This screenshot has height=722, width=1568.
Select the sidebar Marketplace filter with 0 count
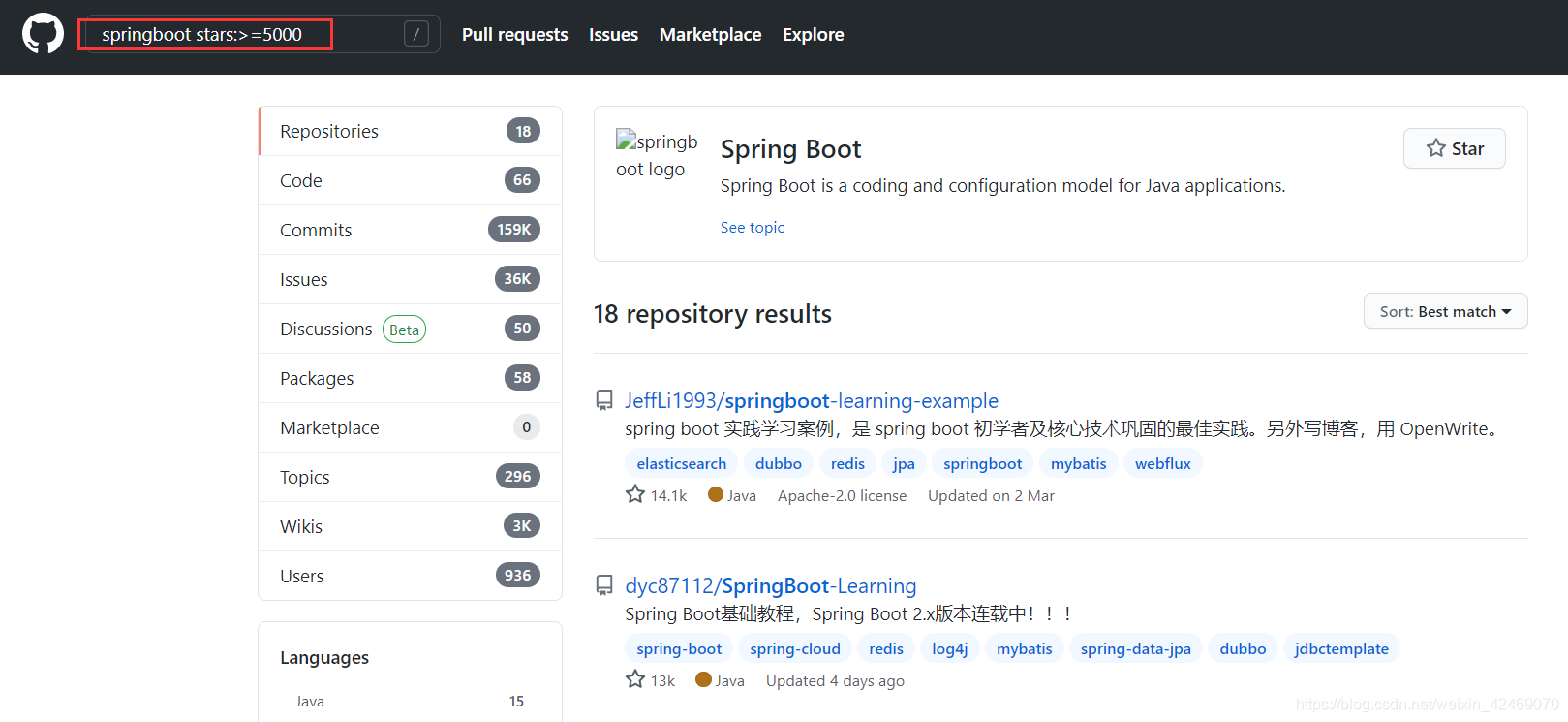pos(411,427)
